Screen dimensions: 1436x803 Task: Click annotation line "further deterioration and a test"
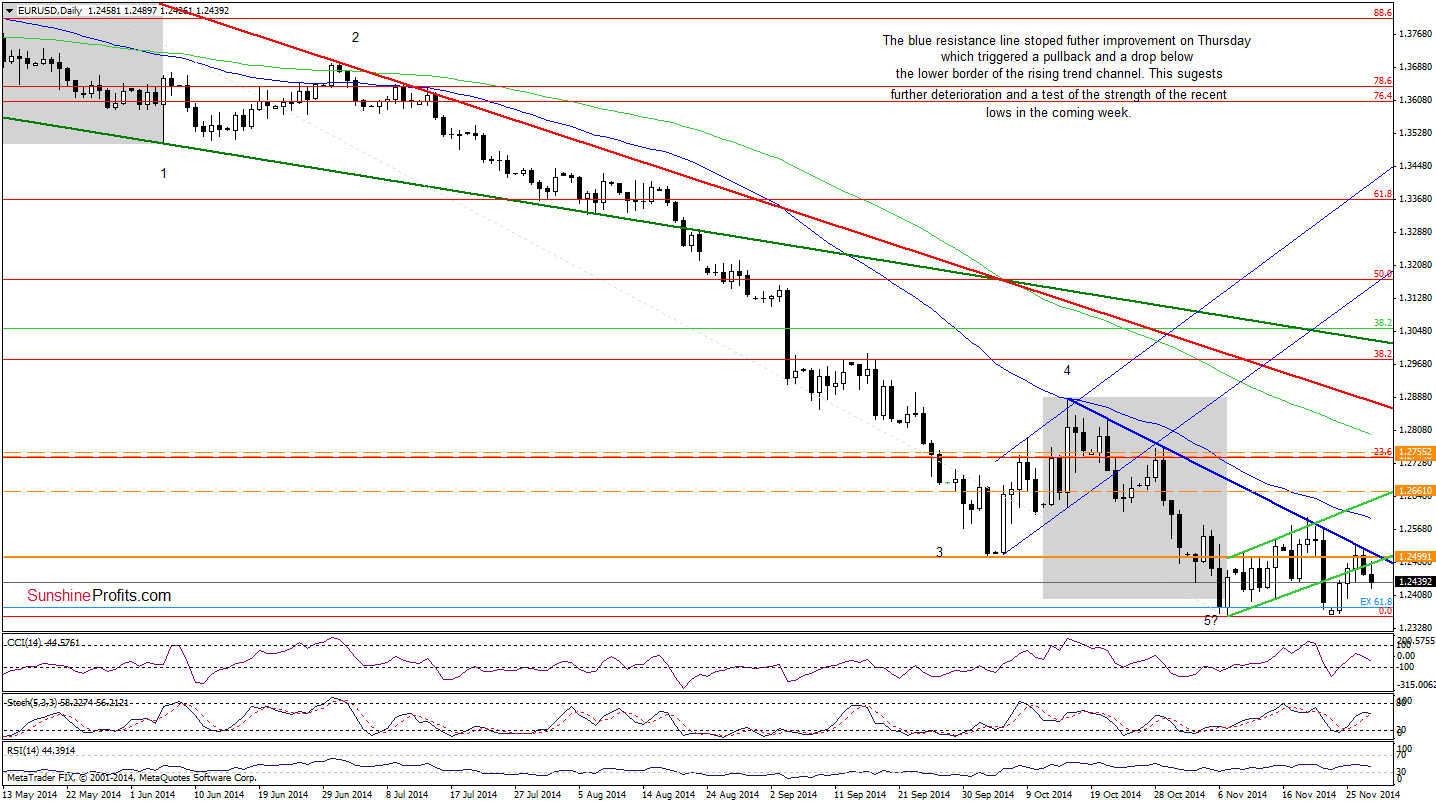pos(1059,94)
